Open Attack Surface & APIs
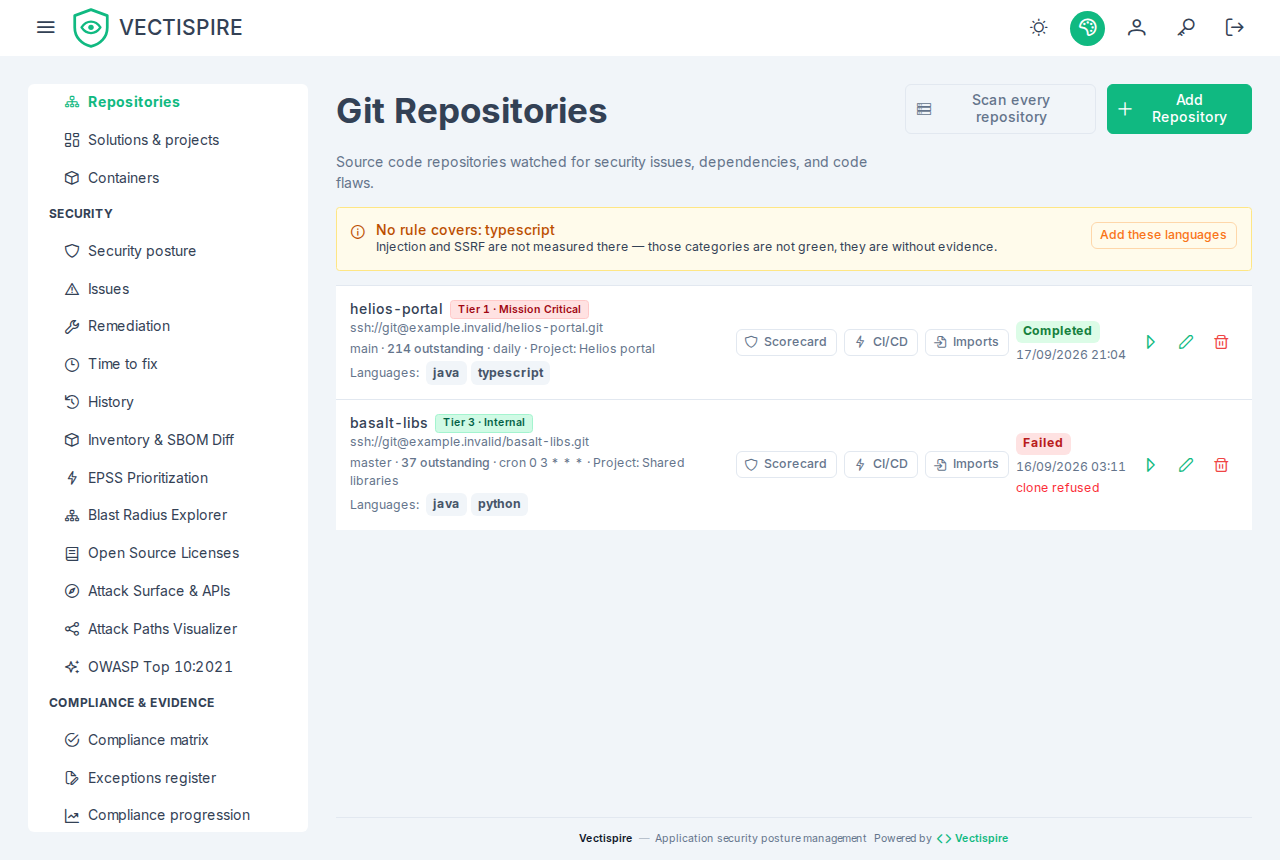 pyautogui.click(x=168, y=591)
